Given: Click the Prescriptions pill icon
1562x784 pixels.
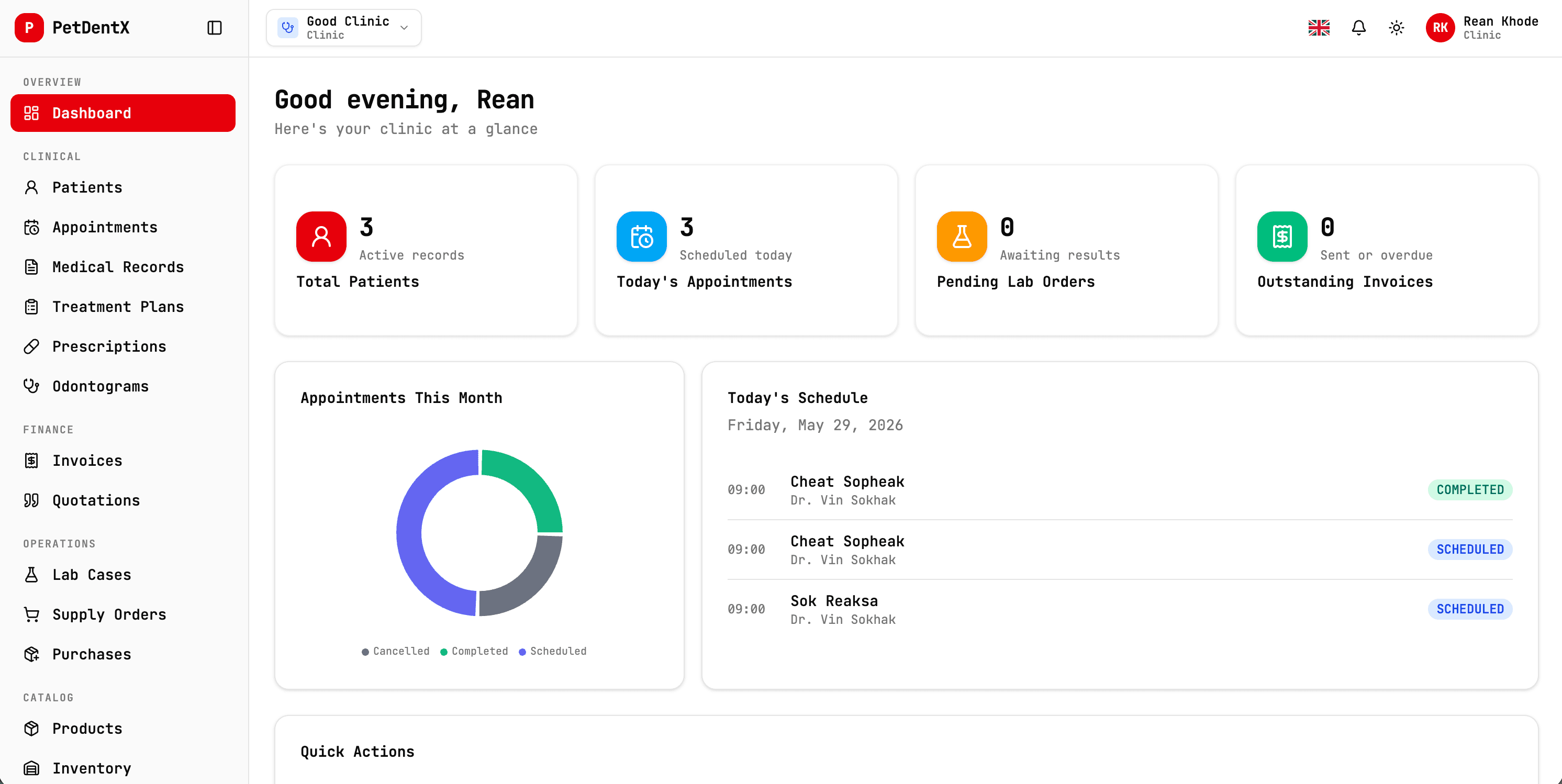Looking at the screenshot, I should pyautogui.click(x=31, y=346).
